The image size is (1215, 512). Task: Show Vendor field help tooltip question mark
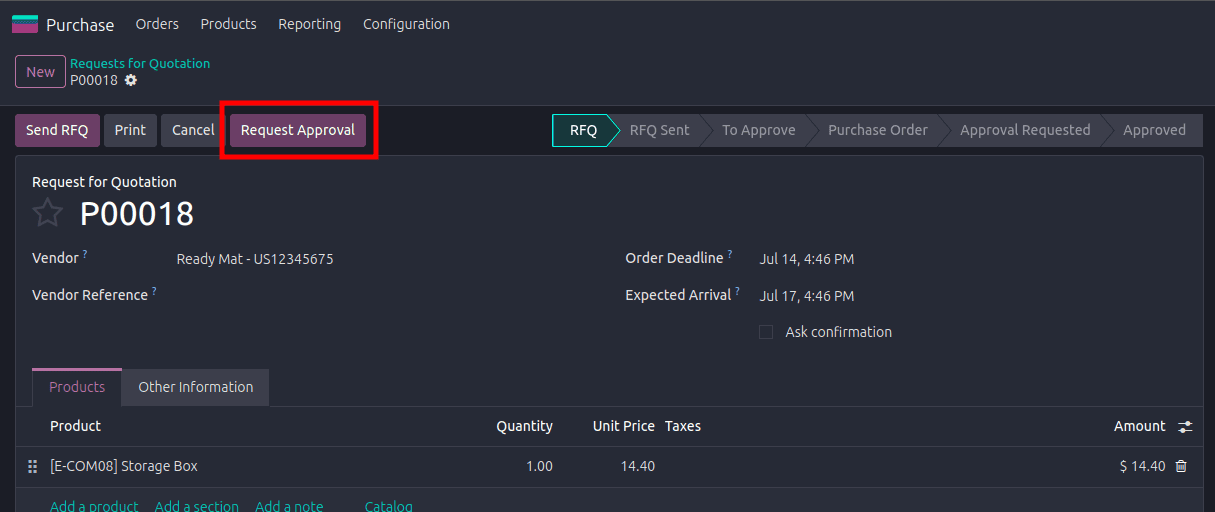[85, 254]
